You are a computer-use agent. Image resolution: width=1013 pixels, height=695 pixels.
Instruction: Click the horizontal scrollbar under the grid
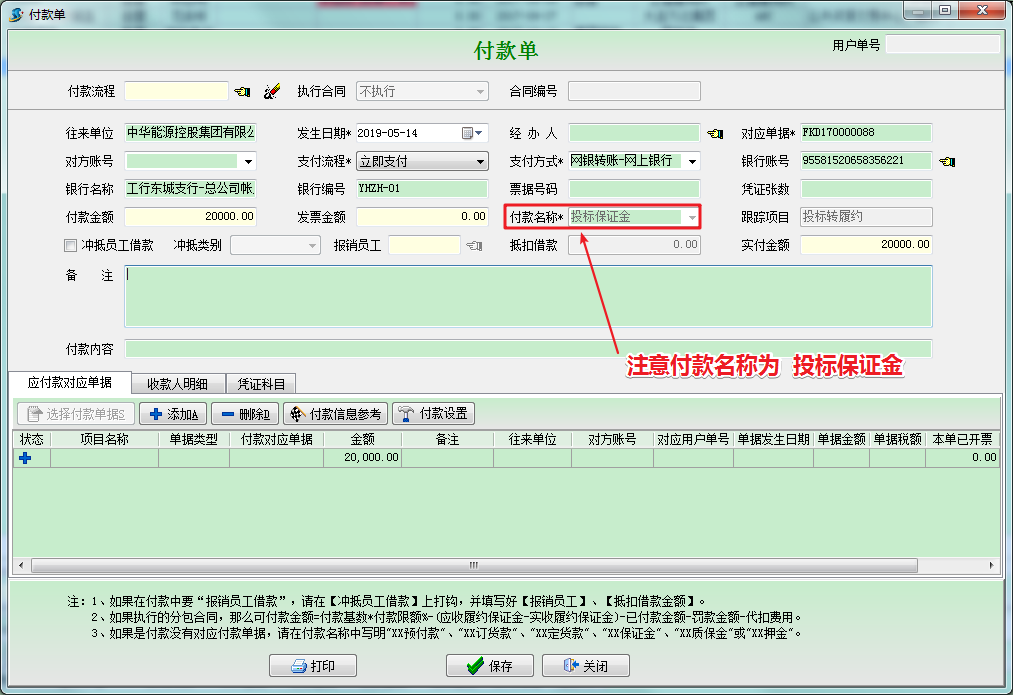tap(500, 566)
